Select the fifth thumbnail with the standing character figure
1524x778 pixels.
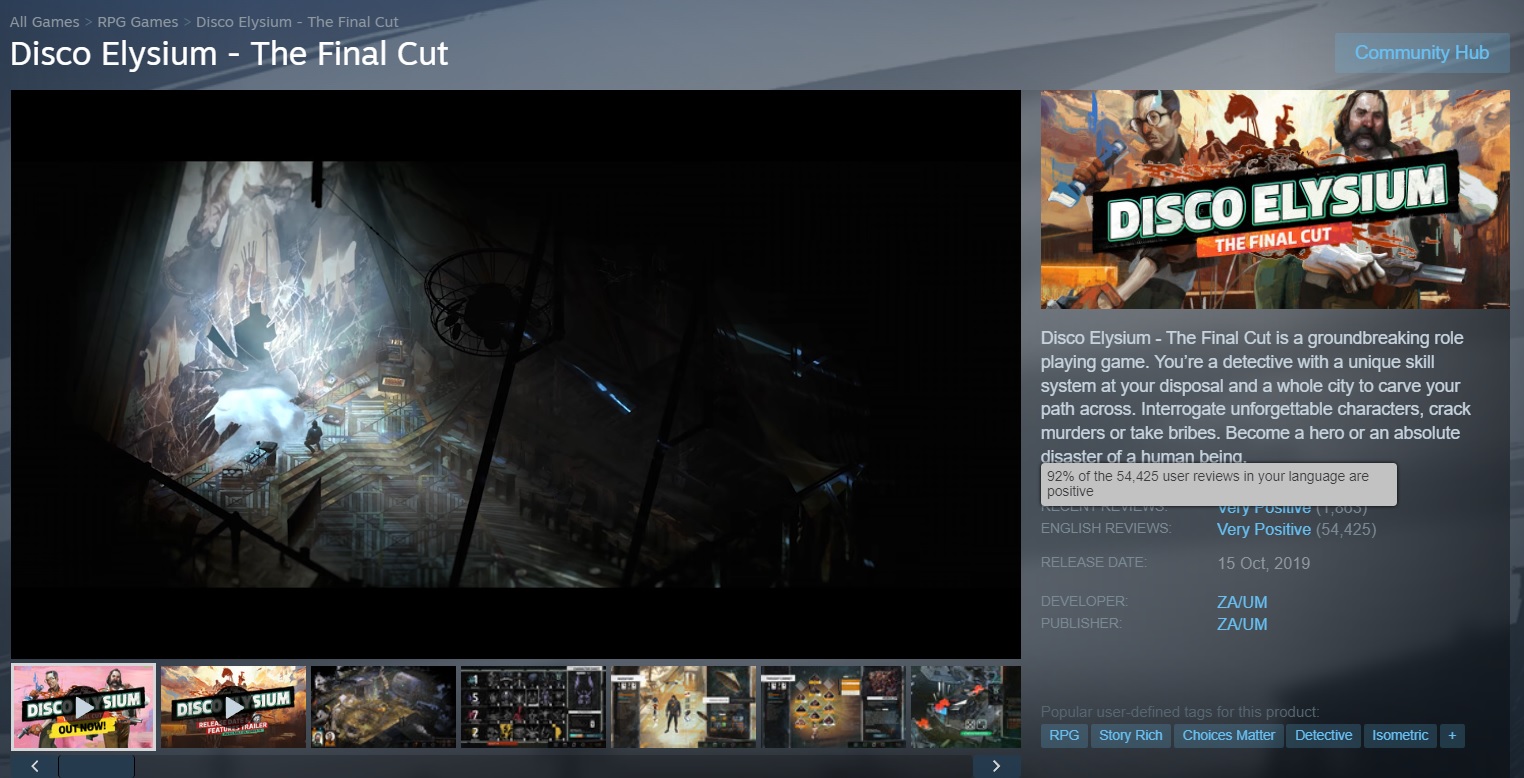point(683,706)
